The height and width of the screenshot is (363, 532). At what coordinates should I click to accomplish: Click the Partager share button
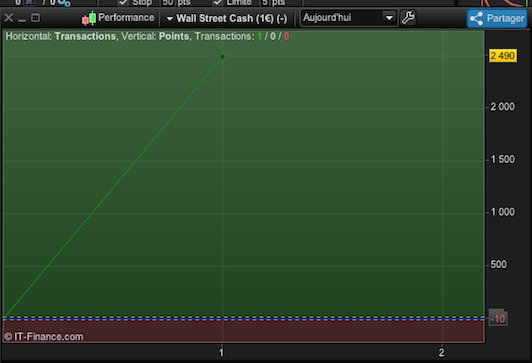click(497, 18)
